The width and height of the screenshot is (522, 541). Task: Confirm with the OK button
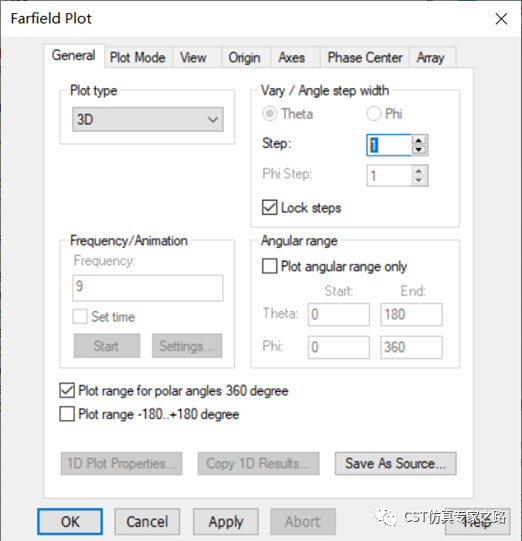tap(70, 521)
